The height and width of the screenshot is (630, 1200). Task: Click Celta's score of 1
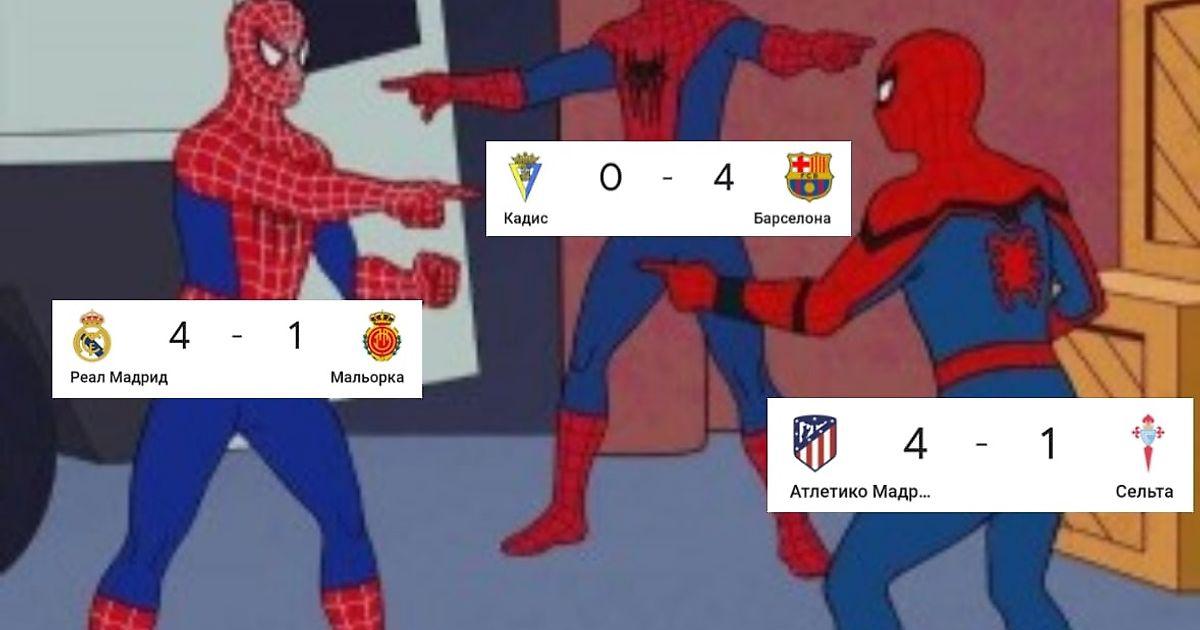click(x=1048, y=444)
